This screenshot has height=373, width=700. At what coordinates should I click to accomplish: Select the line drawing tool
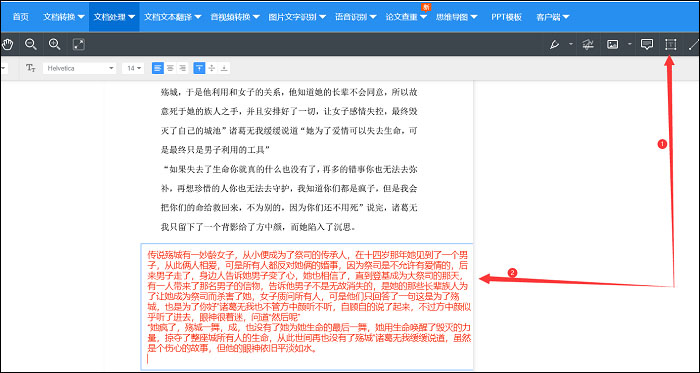(x=693, y=44)
